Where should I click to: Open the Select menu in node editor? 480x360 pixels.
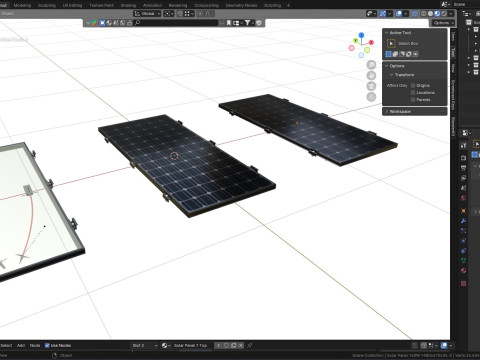6,345
